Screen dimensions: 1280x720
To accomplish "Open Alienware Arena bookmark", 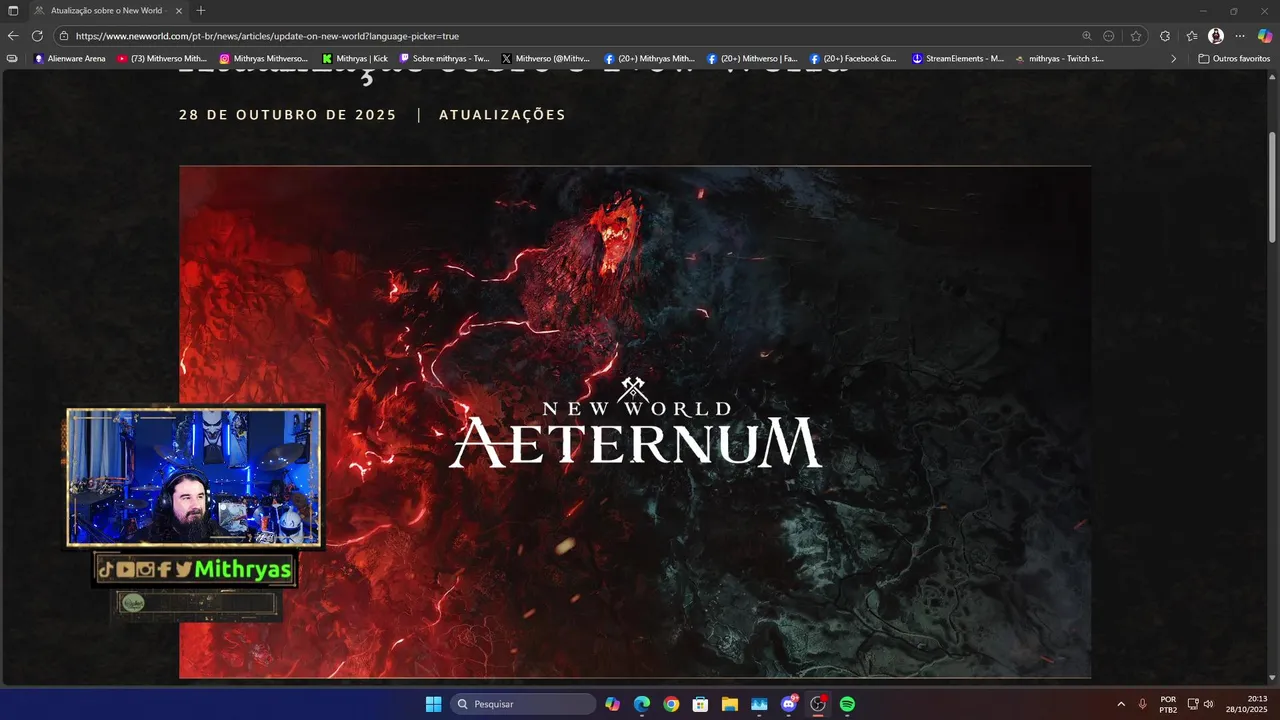I will (70, 59).
